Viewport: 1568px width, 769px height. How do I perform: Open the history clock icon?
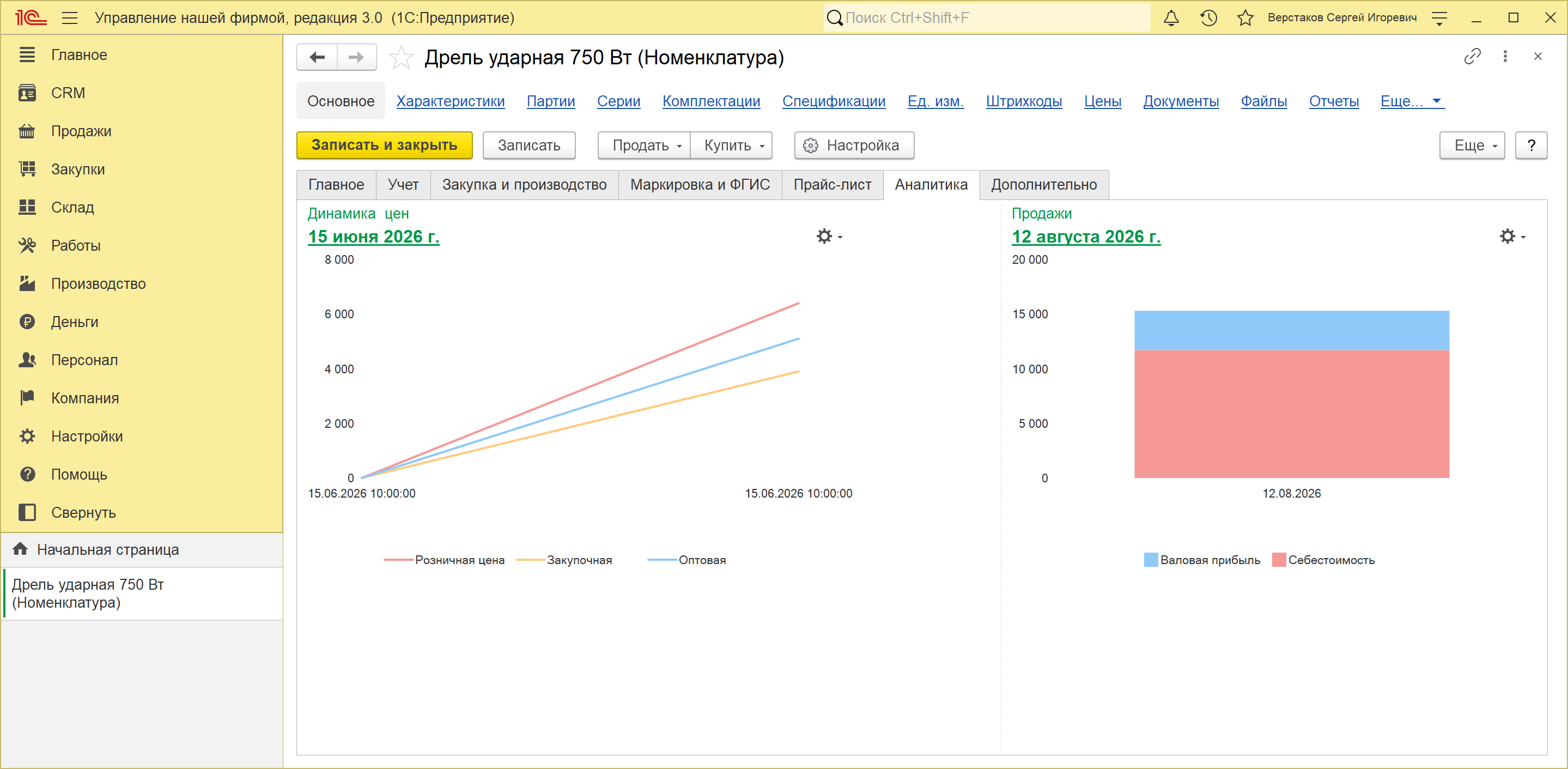[x=1208, y=17]
